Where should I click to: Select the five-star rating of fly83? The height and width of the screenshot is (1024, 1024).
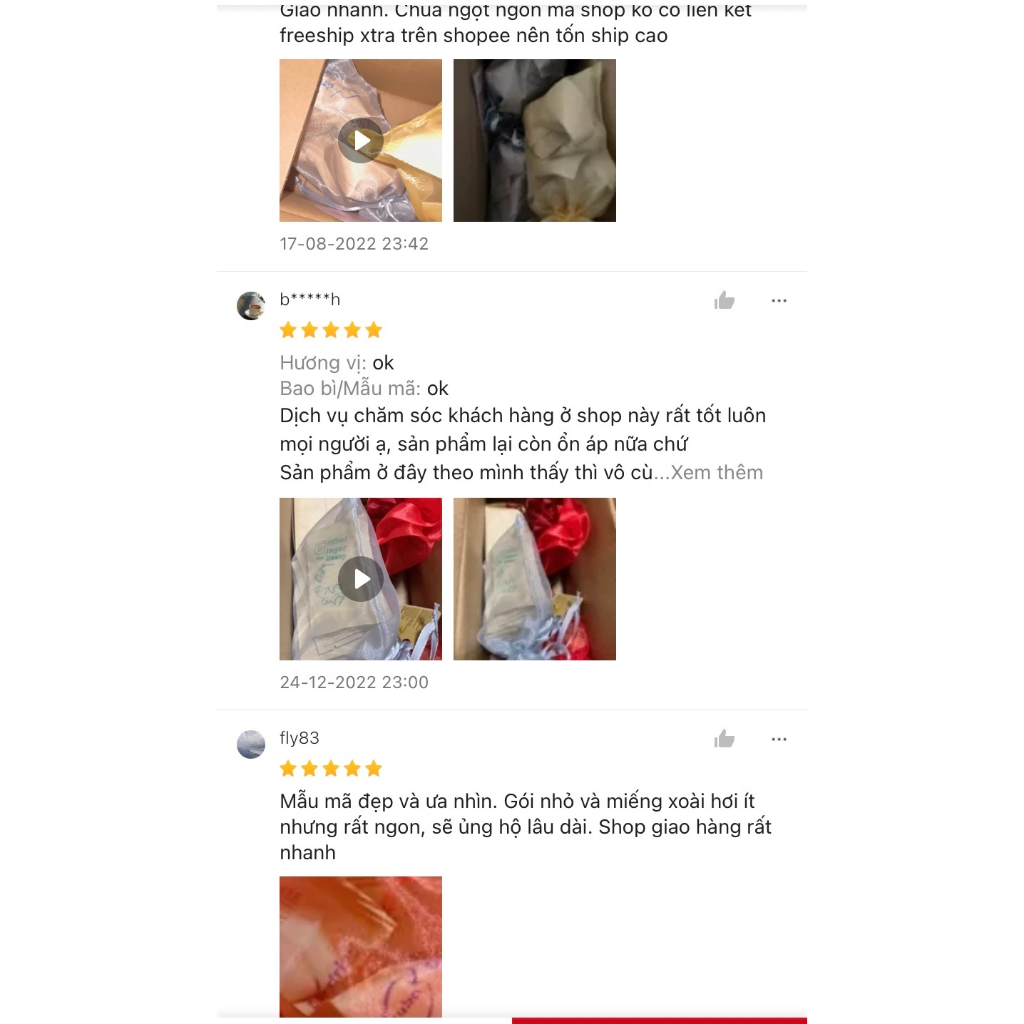pyautogui.click(x=330, y=768)
